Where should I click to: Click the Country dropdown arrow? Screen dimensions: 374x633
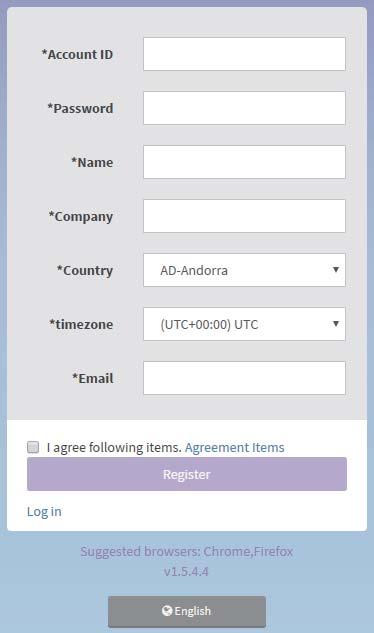336,270
